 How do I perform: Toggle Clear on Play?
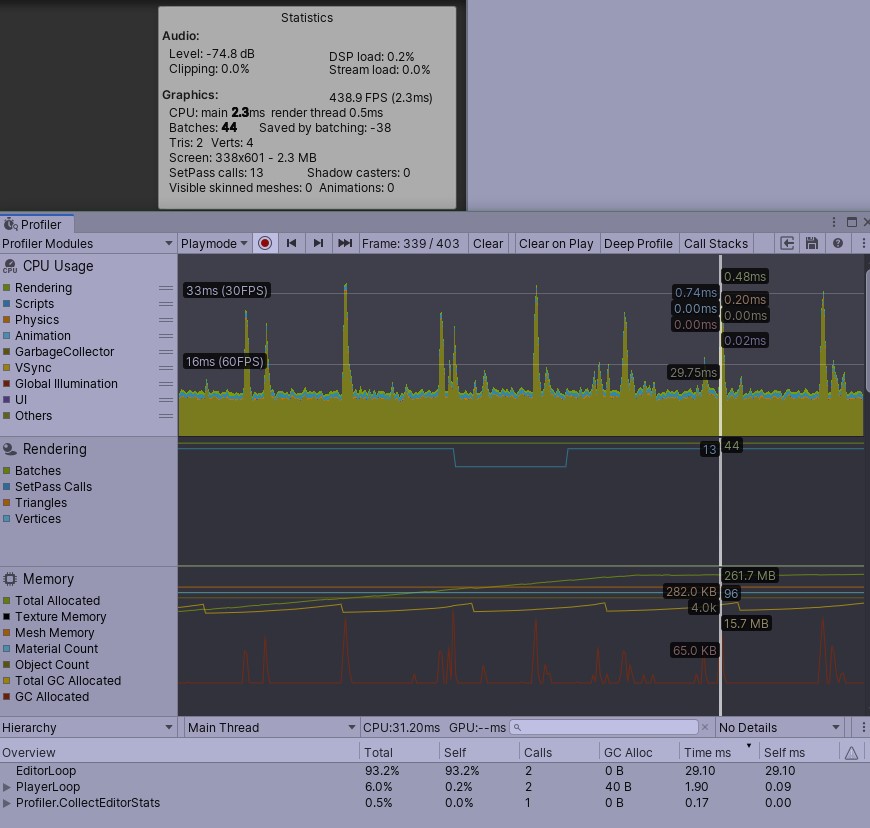click(556, 243)
